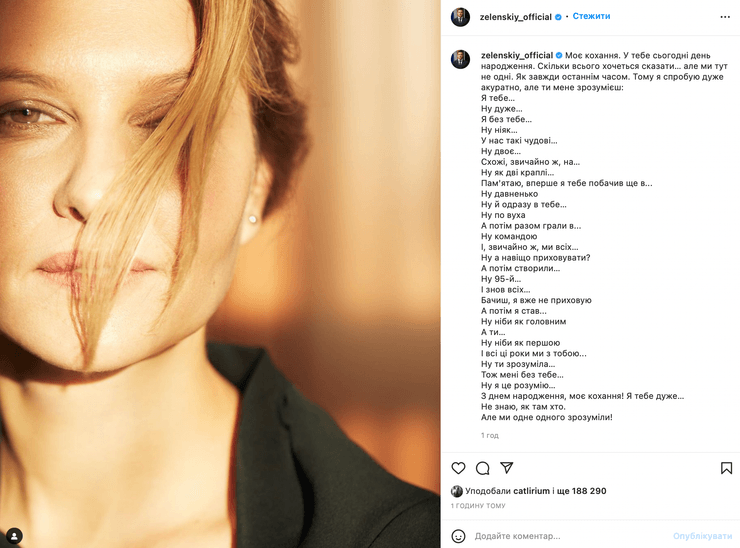Open zelenskiy_official username in header

pyautogui.click(x=515, y=17)
